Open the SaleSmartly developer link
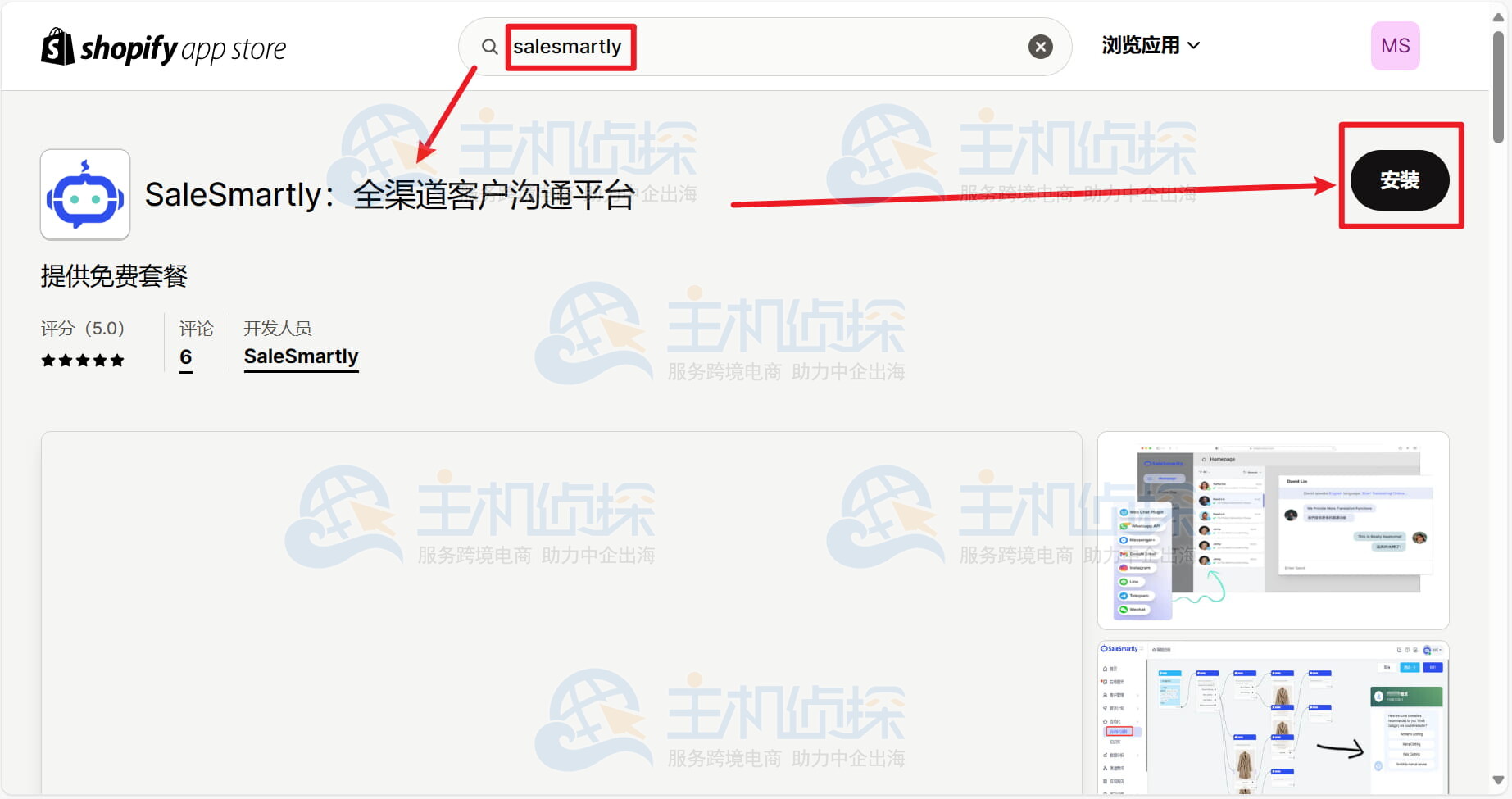Viewport: 1512px width, 799px height. pos(301,357)
